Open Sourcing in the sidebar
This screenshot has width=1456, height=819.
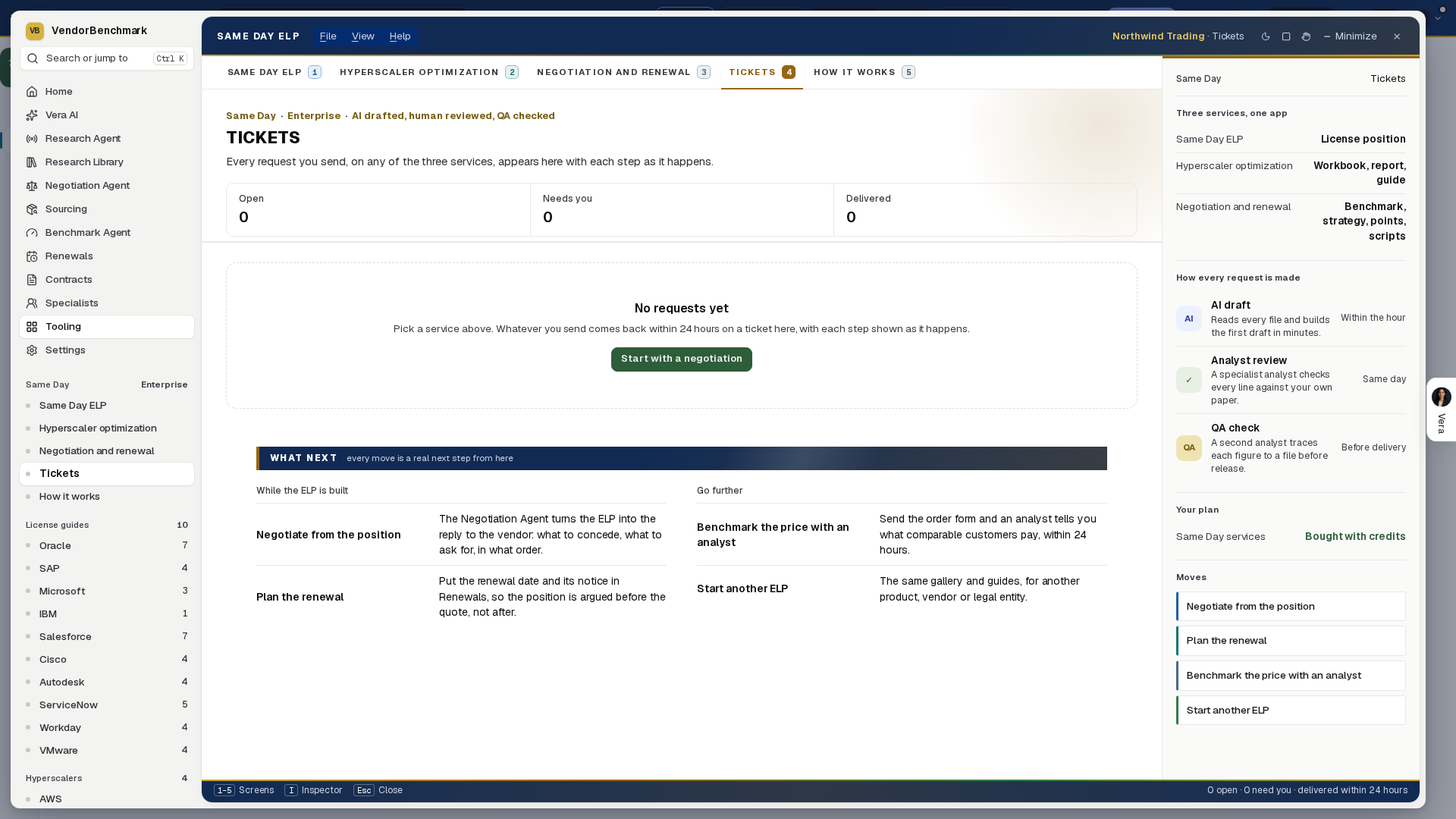click(106, 209)
